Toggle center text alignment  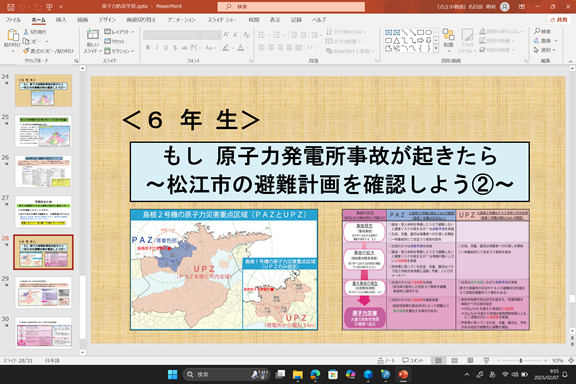point(271,48)
